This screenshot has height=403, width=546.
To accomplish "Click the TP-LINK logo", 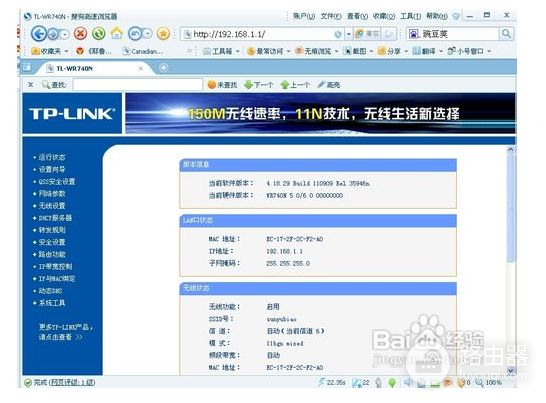I will pos(72,114).
